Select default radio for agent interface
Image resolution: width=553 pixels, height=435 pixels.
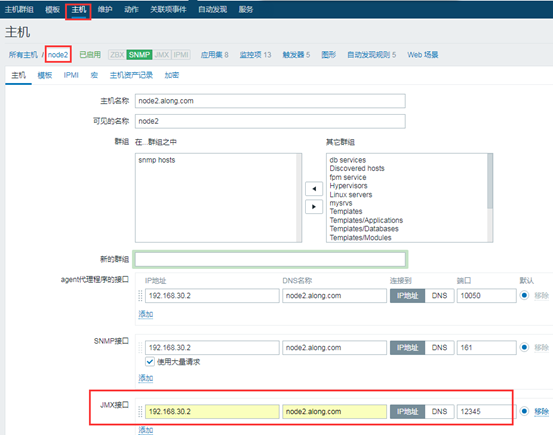pos(524,295)
